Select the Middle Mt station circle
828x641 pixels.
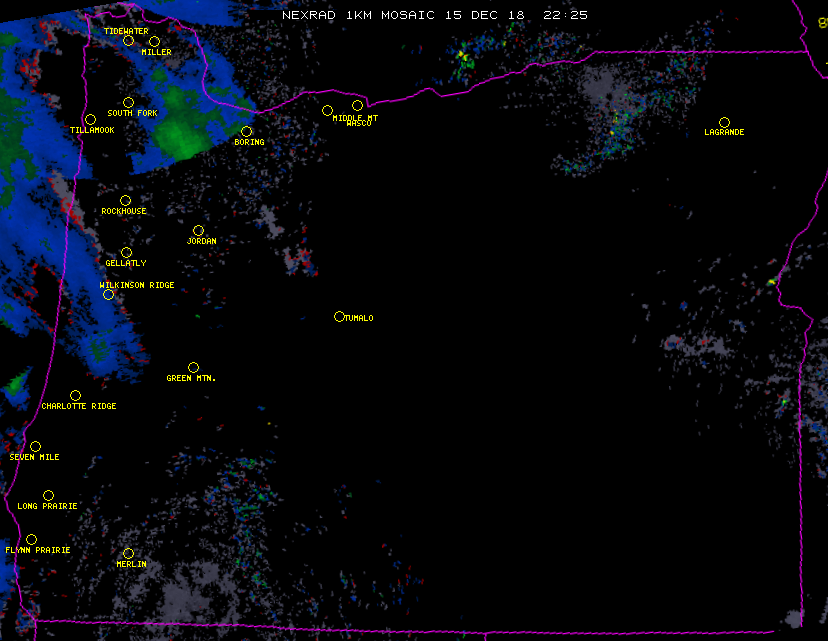tap(327, 110)
